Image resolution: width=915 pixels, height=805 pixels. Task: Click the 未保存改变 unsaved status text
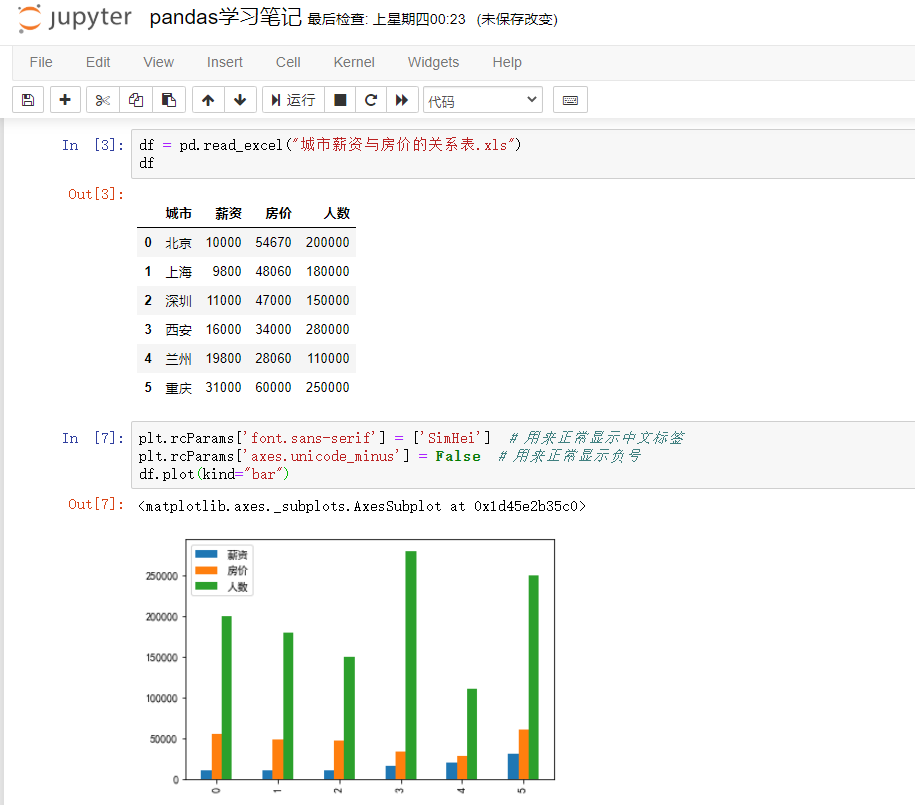(x=517, y=19)
